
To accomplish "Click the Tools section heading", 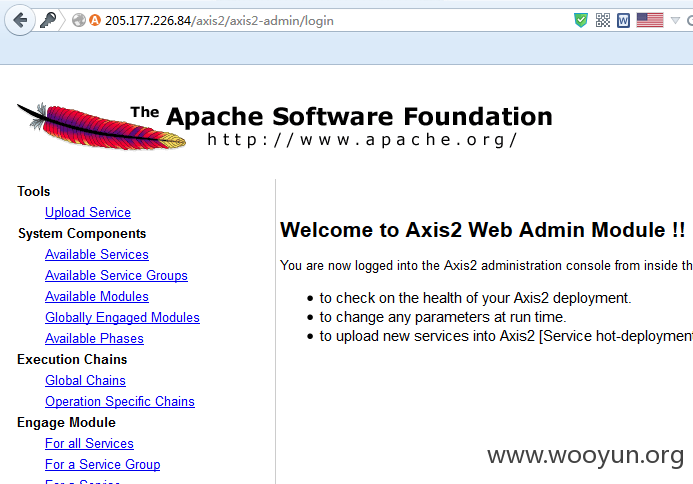I will click(34, 191).
